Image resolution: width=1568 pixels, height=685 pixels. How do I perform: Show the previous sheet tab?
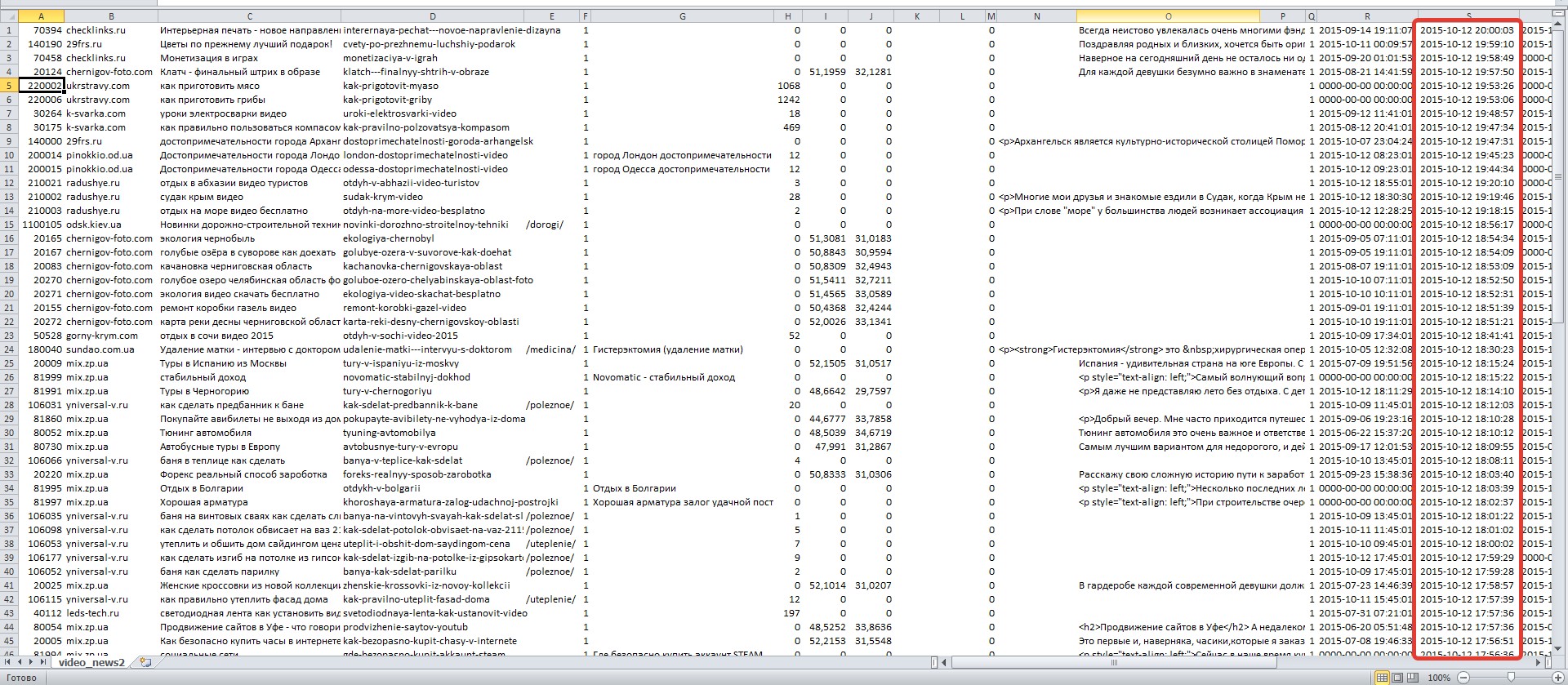pyautogui.click(x=20, y=663)
